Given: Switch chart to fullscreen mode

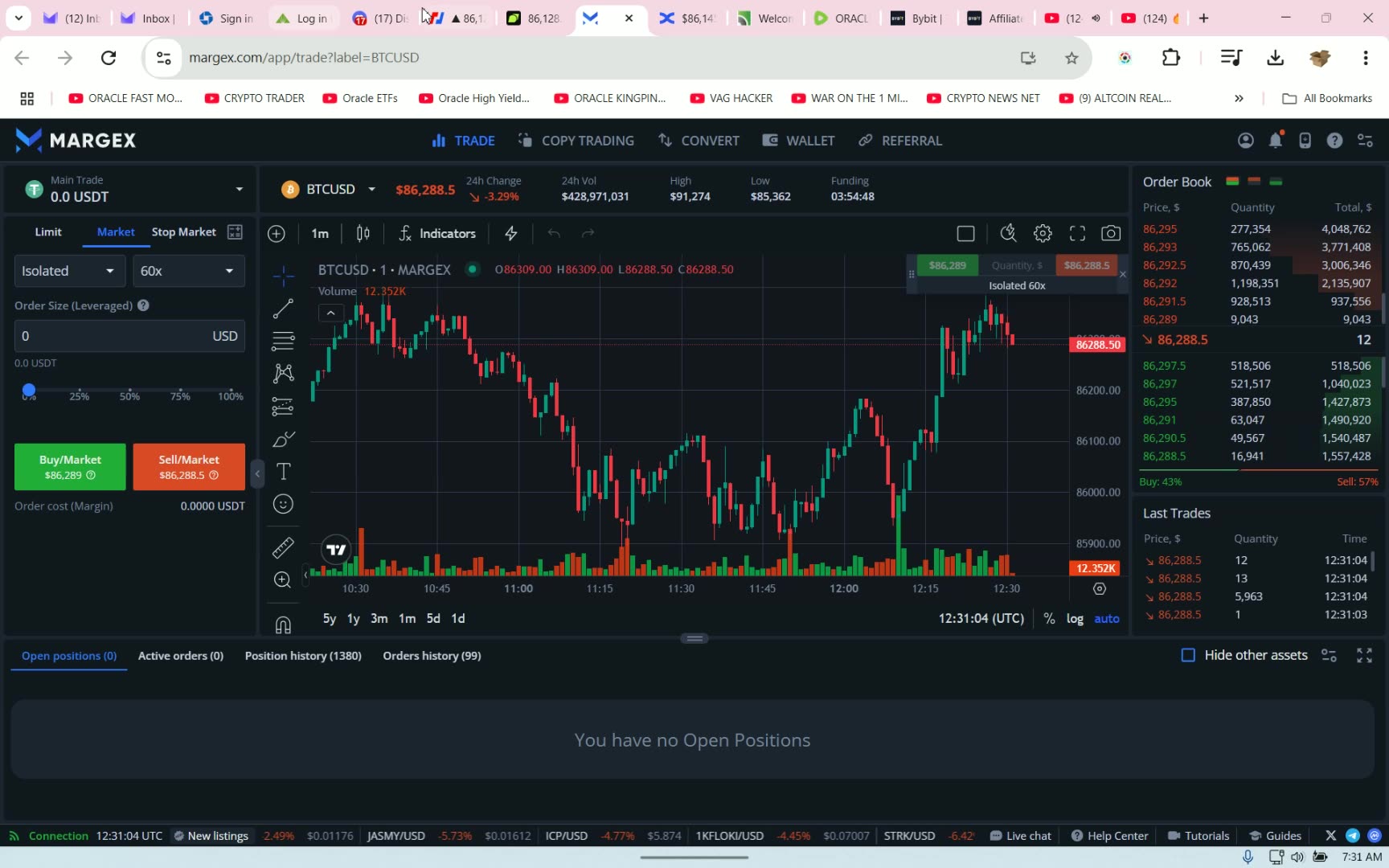Looking at the screenshot, I should (1077, 234).
